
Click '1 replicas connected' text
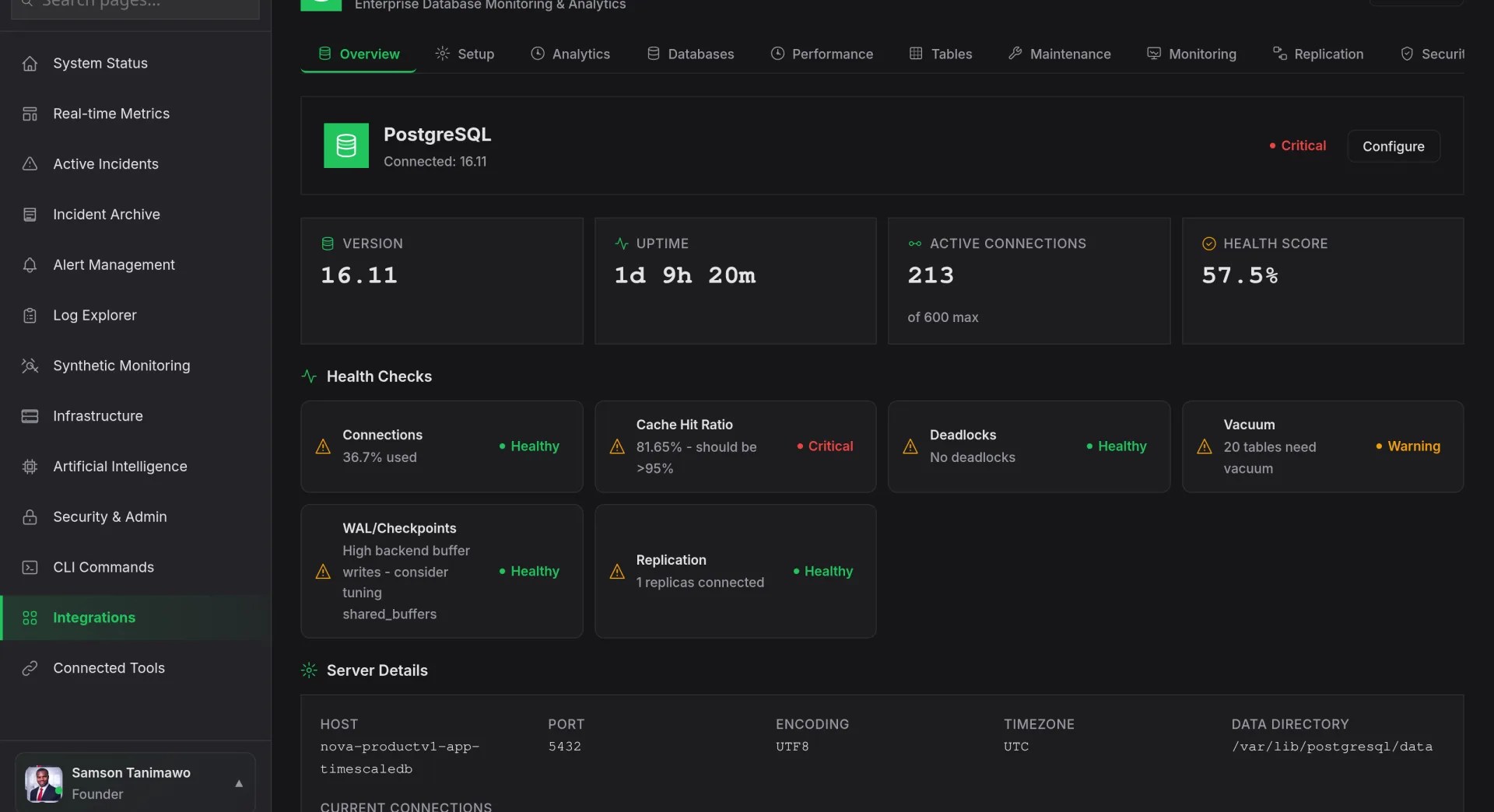pyautogui.click(x=700, y=583)
